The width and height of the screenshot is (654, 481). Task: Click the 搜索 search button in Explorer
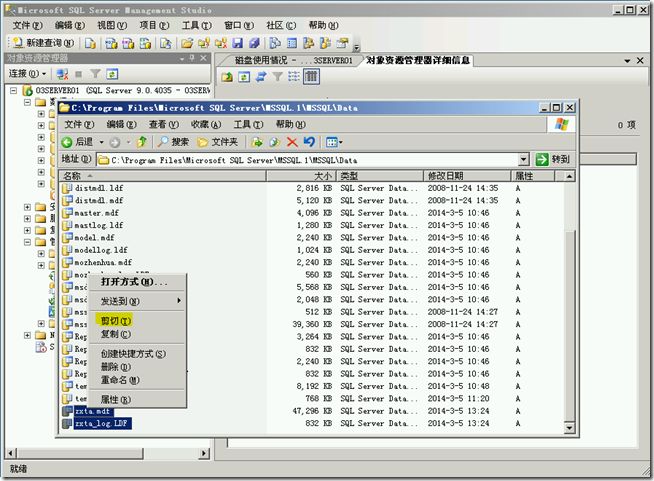[x=174, y=142]
